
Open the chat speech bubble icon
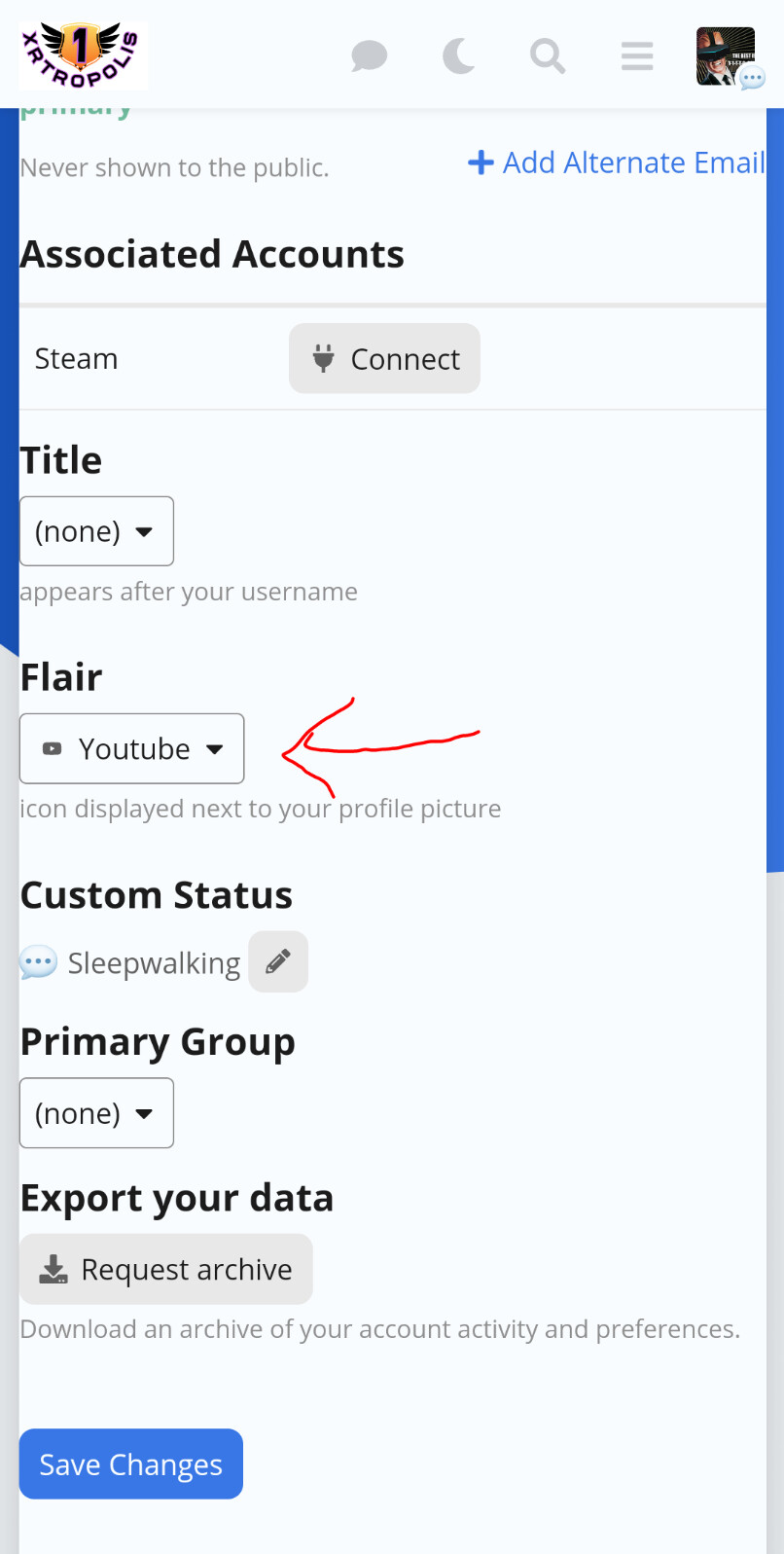[370, 56]
